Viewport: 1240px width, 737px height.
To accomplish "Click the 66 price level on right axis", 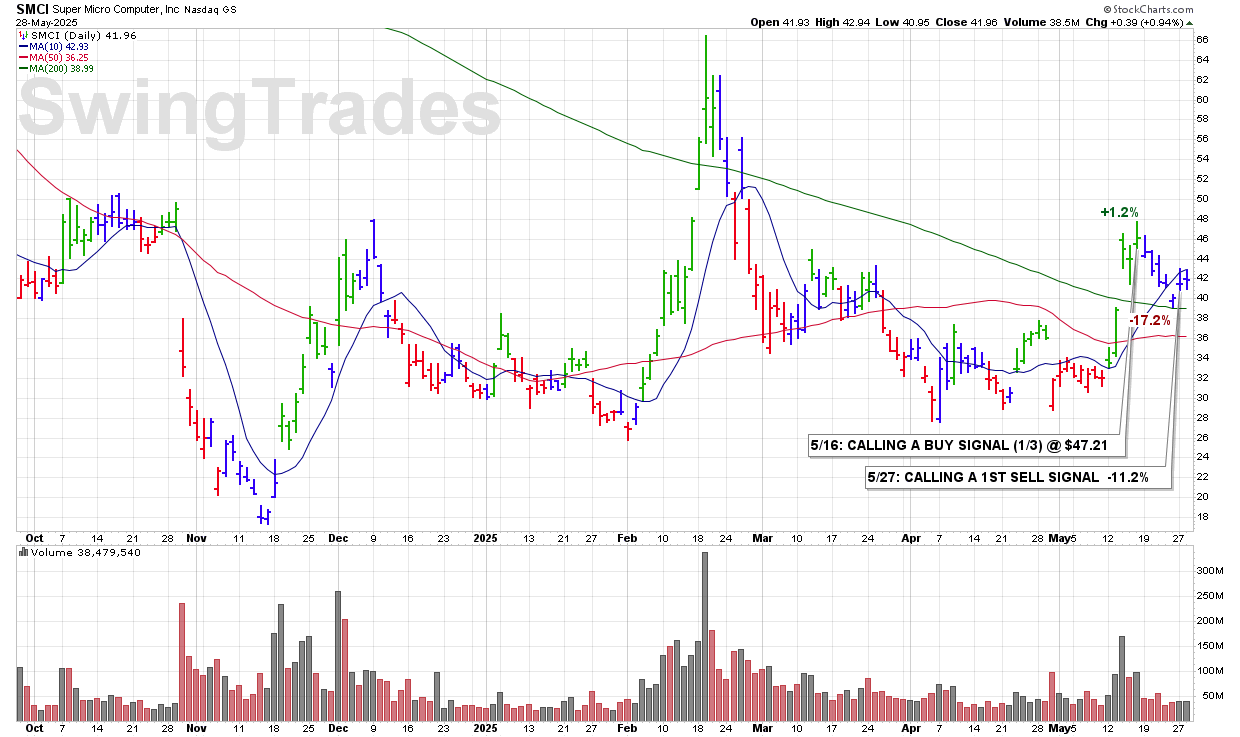I will click(1203, 40).
